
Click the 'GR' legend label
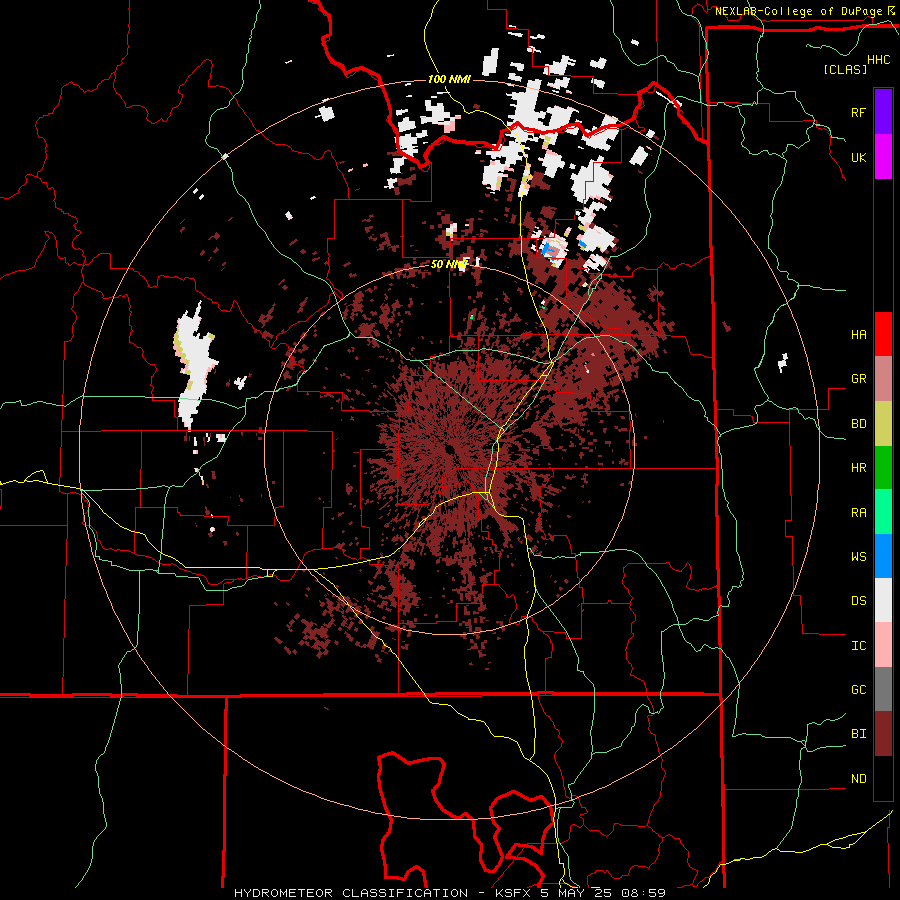[x=858, y=379]
